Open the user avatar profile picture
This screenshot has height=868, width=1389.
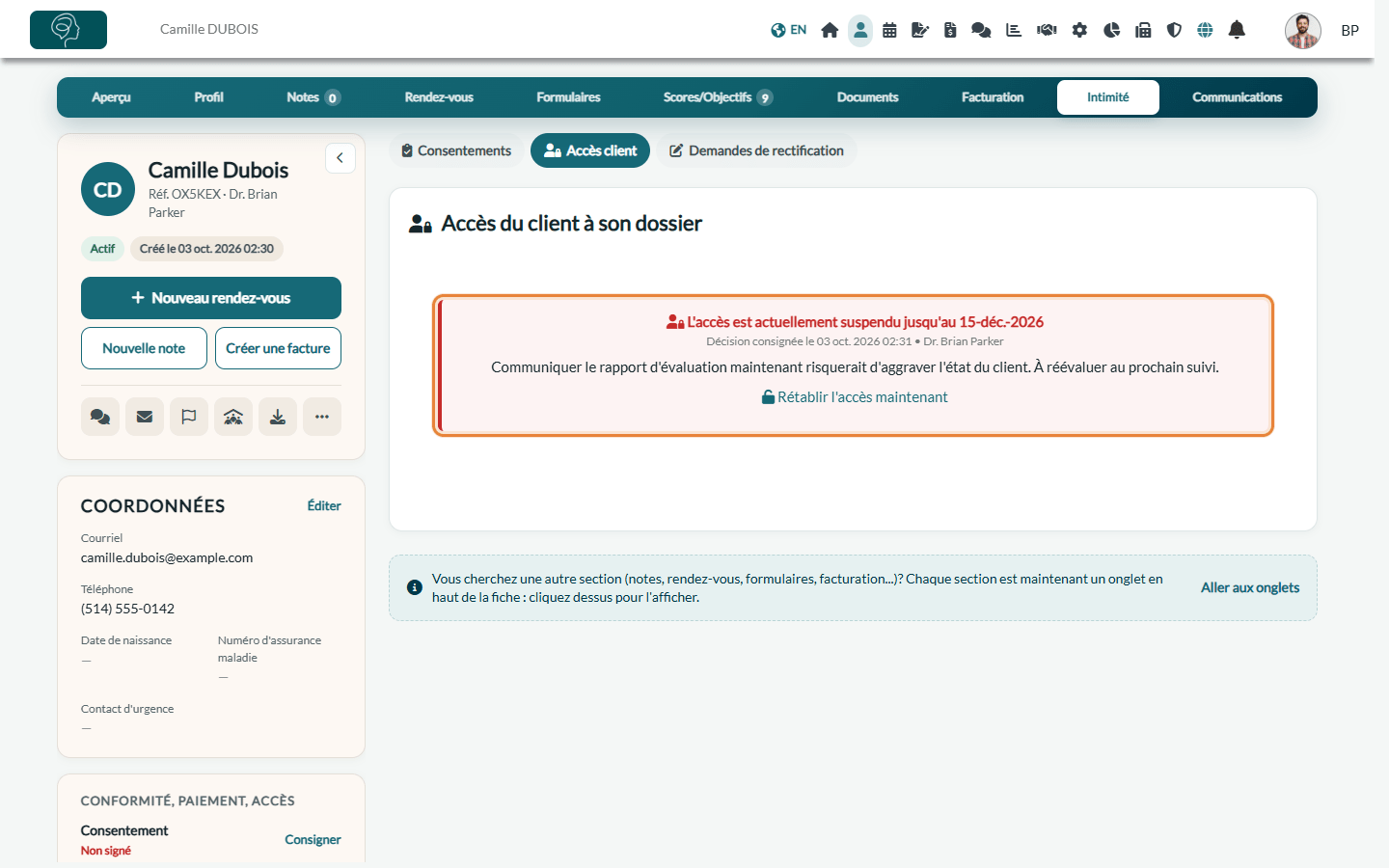click(1302, 30)
